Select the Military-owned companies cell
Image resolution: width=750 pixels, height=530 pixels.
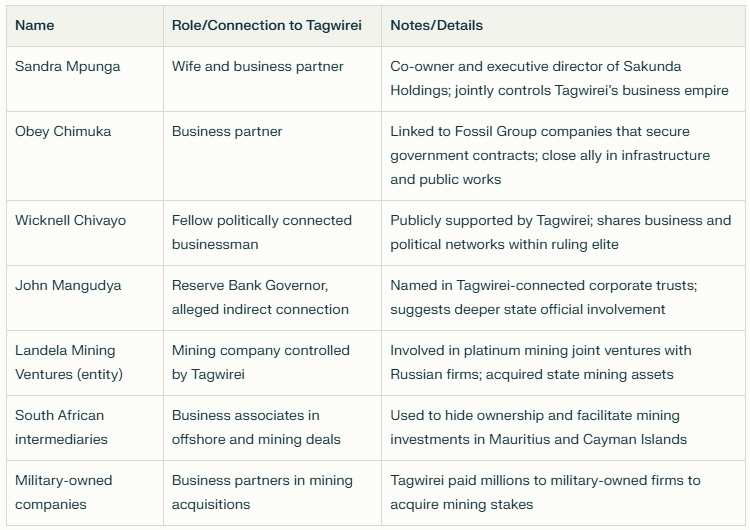(64, 492)
